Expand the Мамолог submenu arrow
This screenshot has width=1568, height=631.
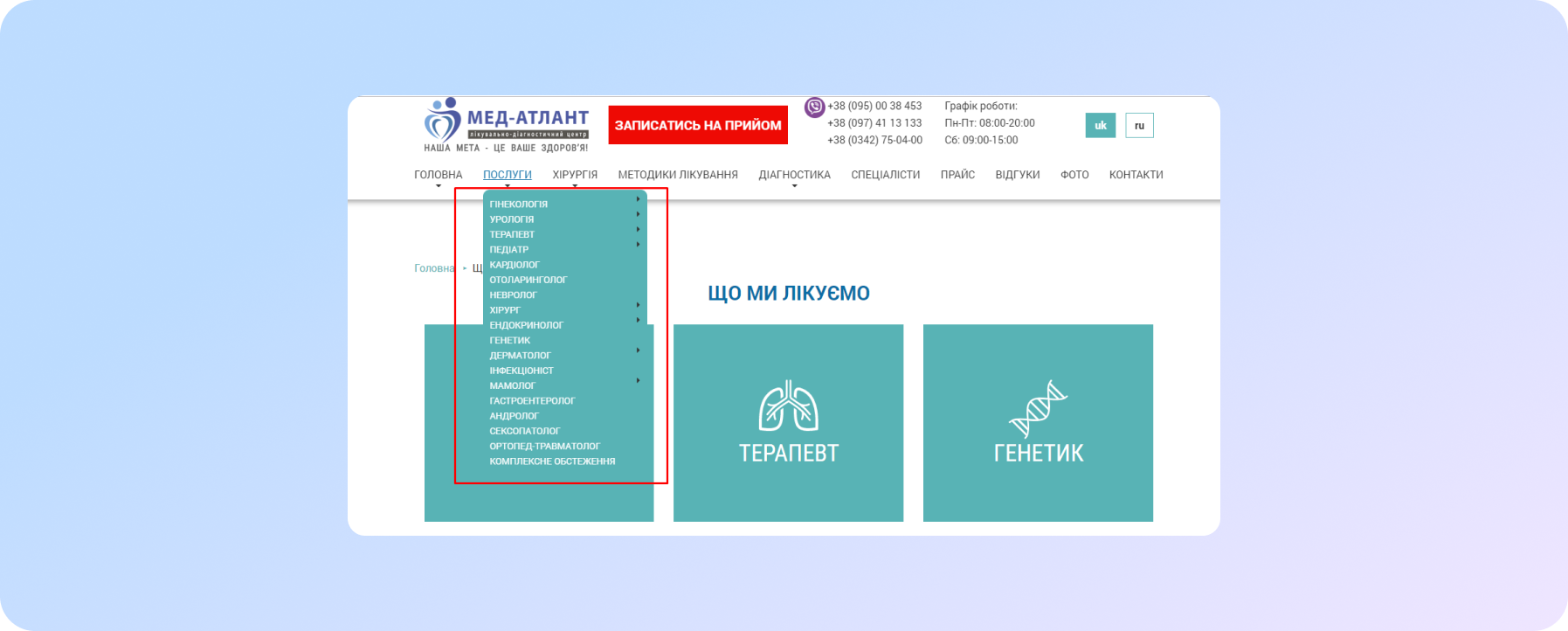639,380
